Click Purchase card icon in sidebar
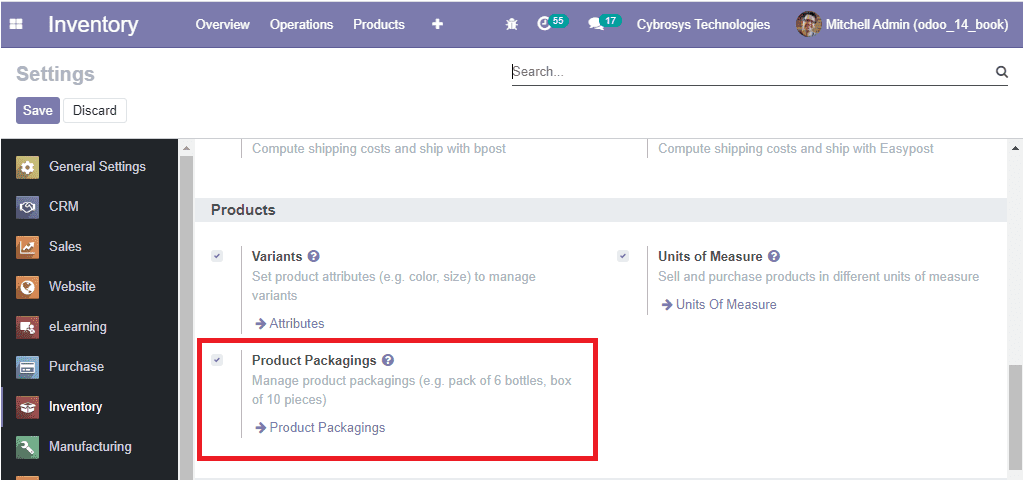This screenshot has height=481, width=1024. pos(27,367)
